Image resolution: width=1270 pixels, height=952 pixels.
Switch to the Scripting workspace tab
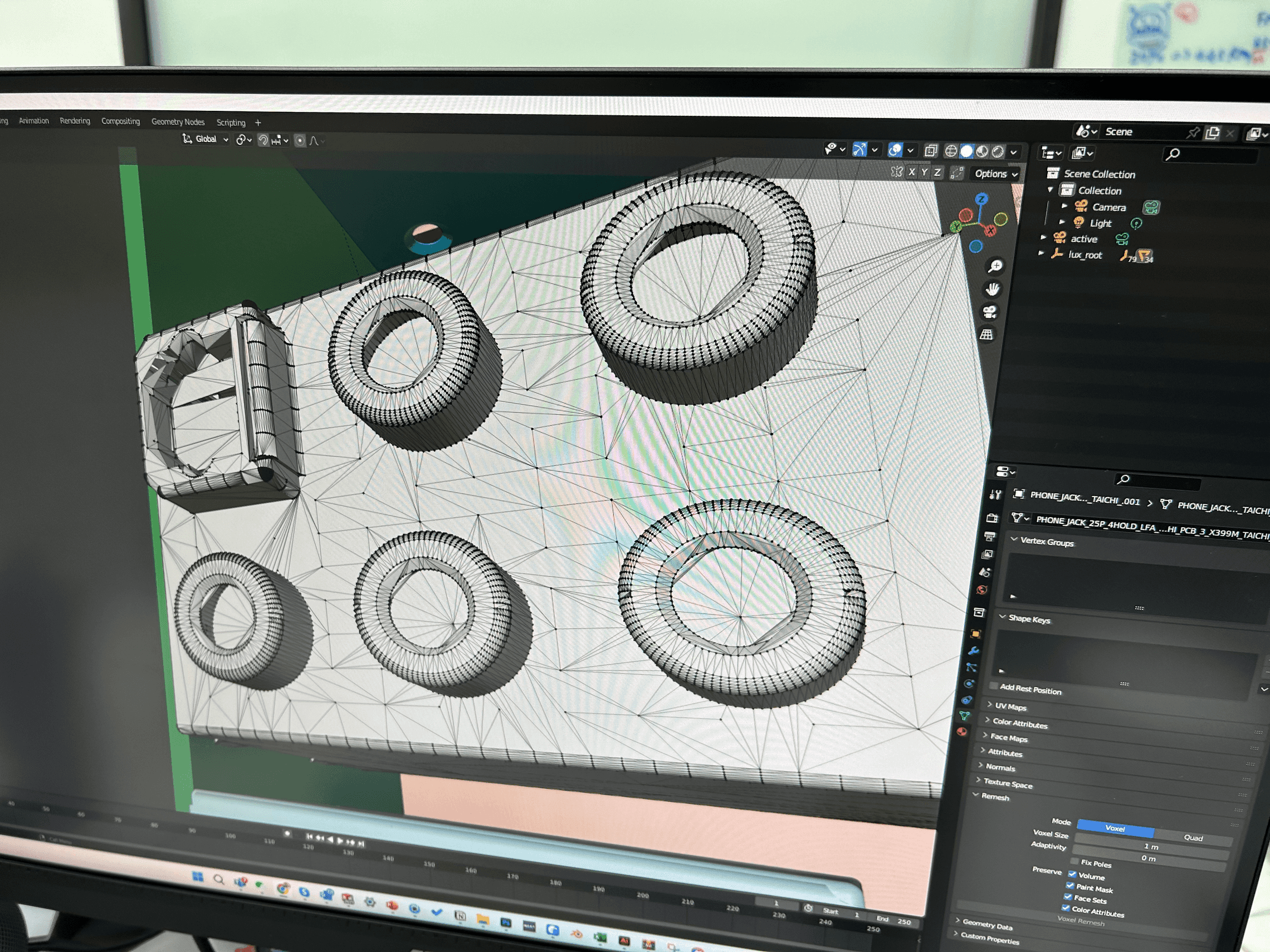[x=231, y=122]
